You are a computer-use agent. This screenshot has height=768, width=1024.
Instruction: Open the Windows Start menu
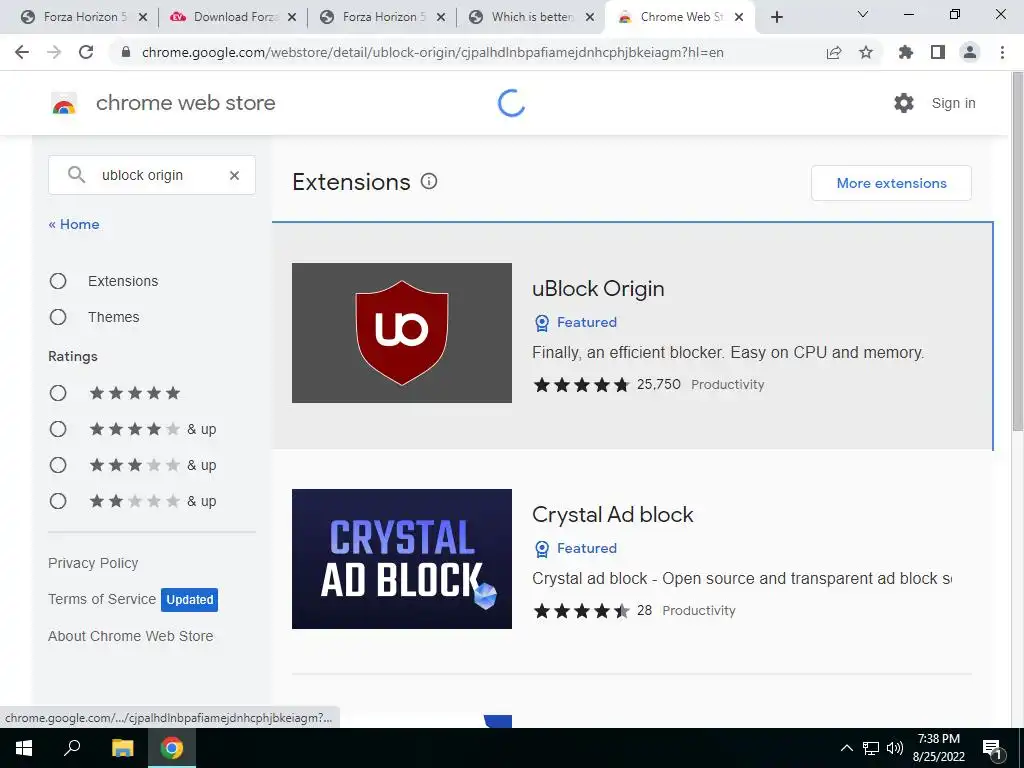pos(24,748)
